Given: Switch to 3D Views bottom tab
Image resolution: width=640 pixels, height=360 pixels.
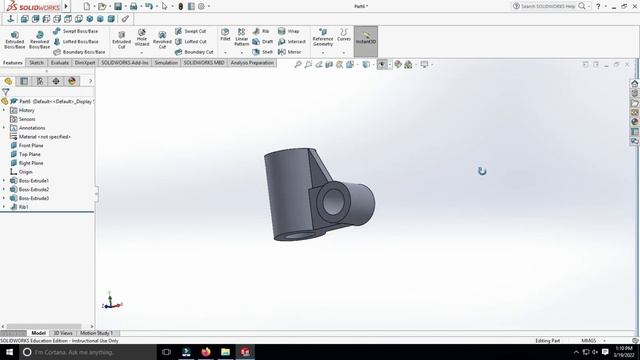Looking at the screenshot, I should 63,333.
